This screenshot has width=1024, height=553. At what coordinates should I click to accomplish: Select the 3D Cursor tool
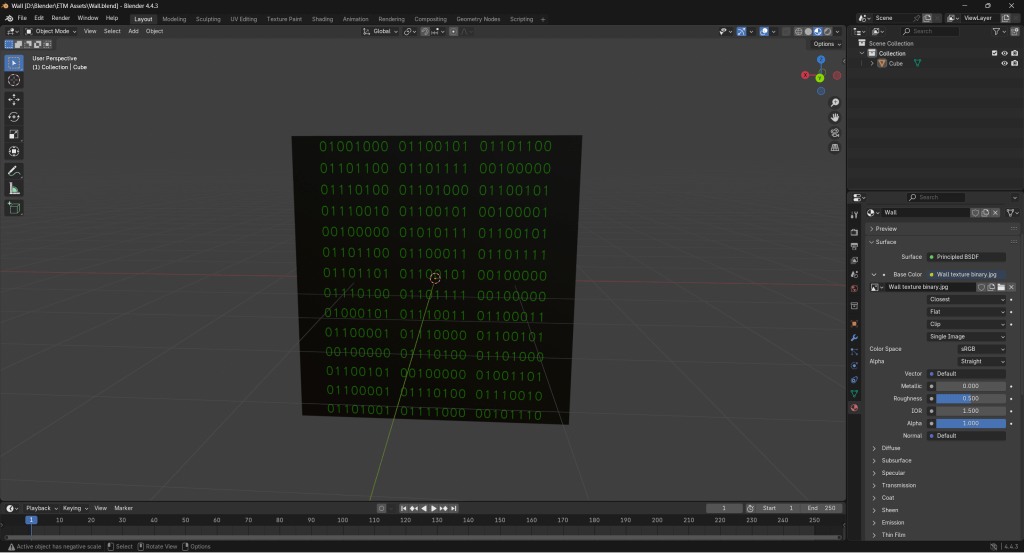pos(14,80)
